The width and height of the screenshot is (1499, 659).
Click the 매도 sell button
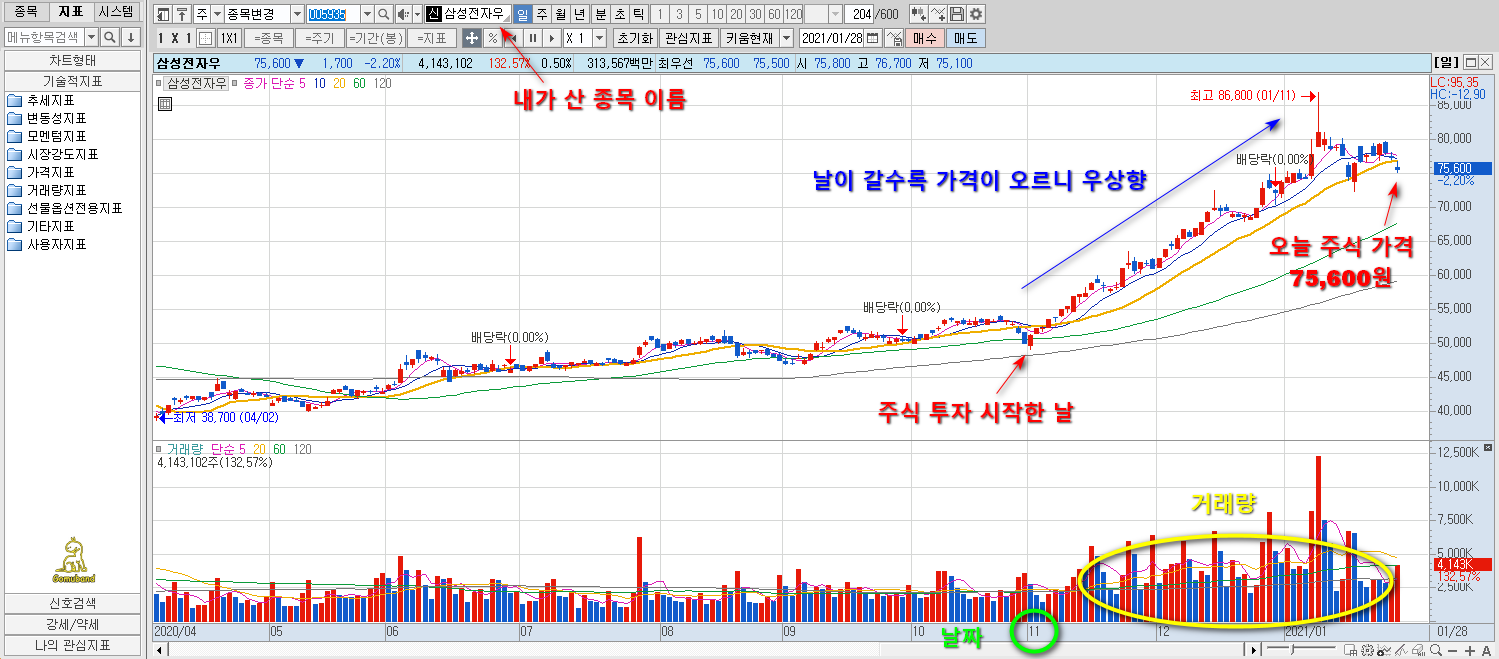click(x=966, y=38)
